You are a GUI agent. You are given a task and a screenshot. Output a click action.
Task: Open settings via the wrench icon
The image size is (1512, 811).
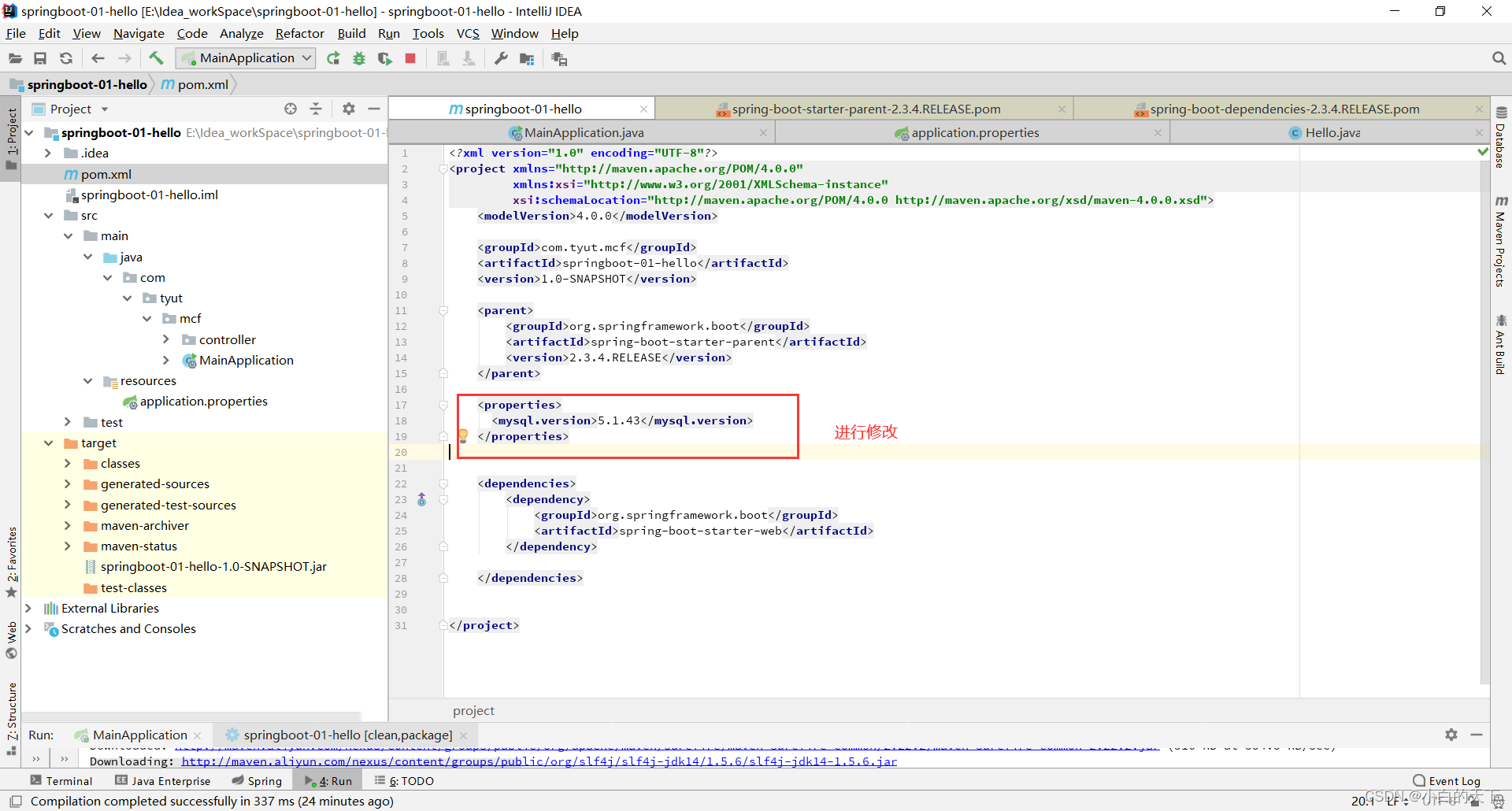[x=501, y=58]
